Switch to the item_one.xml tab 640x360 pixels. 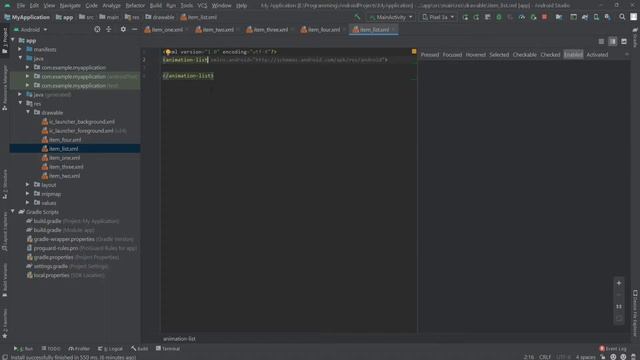[x=167, y=30]
